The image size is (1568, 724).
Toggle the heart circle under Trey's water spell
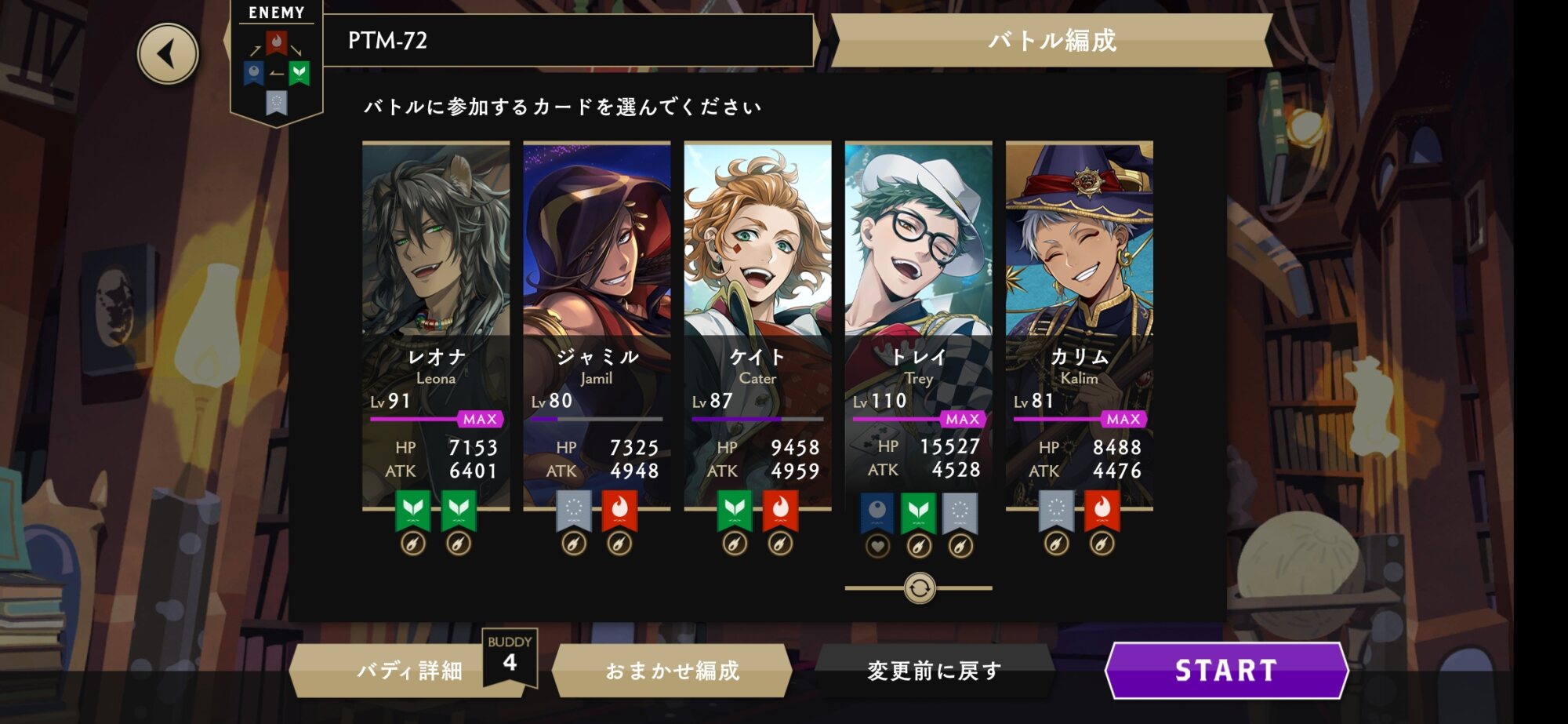[x=877, y=546]
